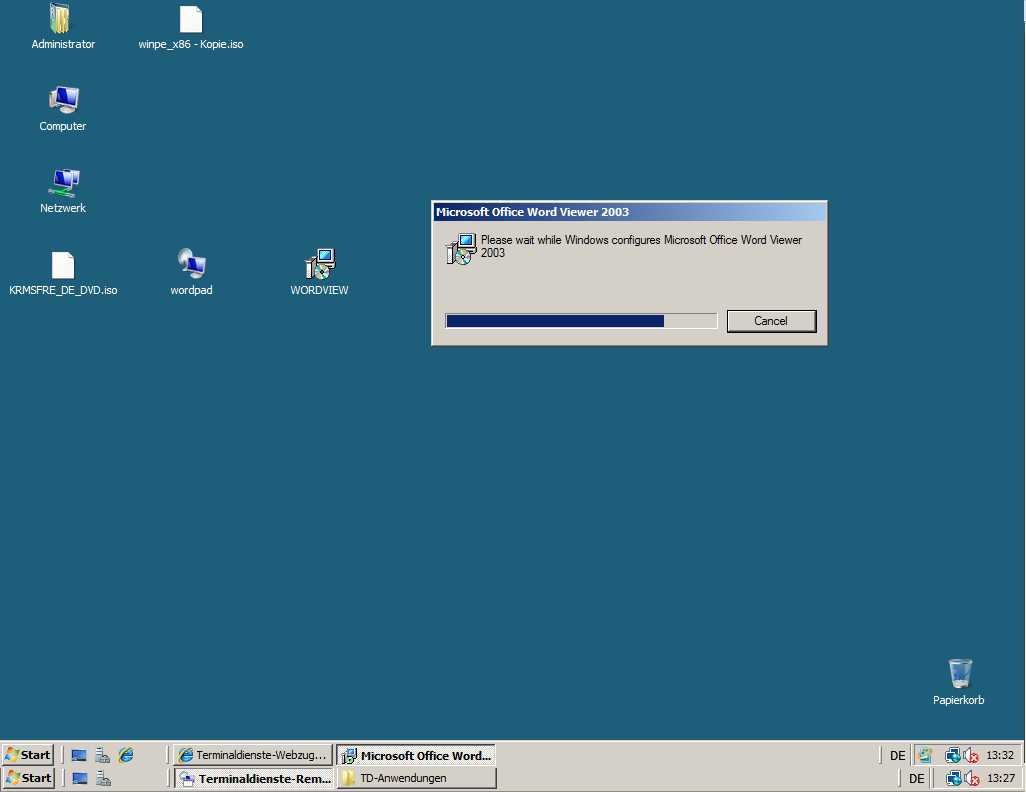Click network tray icon next to 13:32
The height and width of the screenshot is (792, 1026).
[953, 755]
